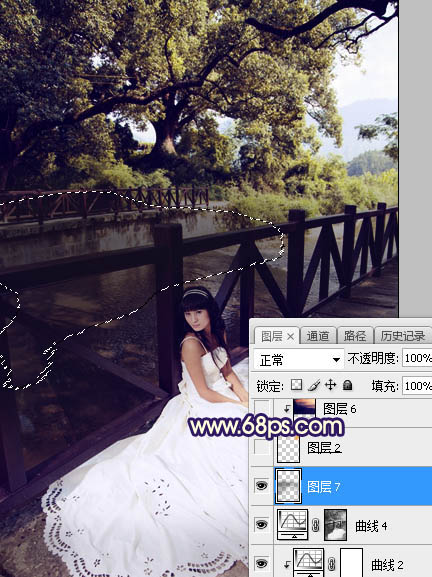Screen dimensions: 432x577
Task: Toggle lock all padlock icon
Action: [x=347, y=385]
